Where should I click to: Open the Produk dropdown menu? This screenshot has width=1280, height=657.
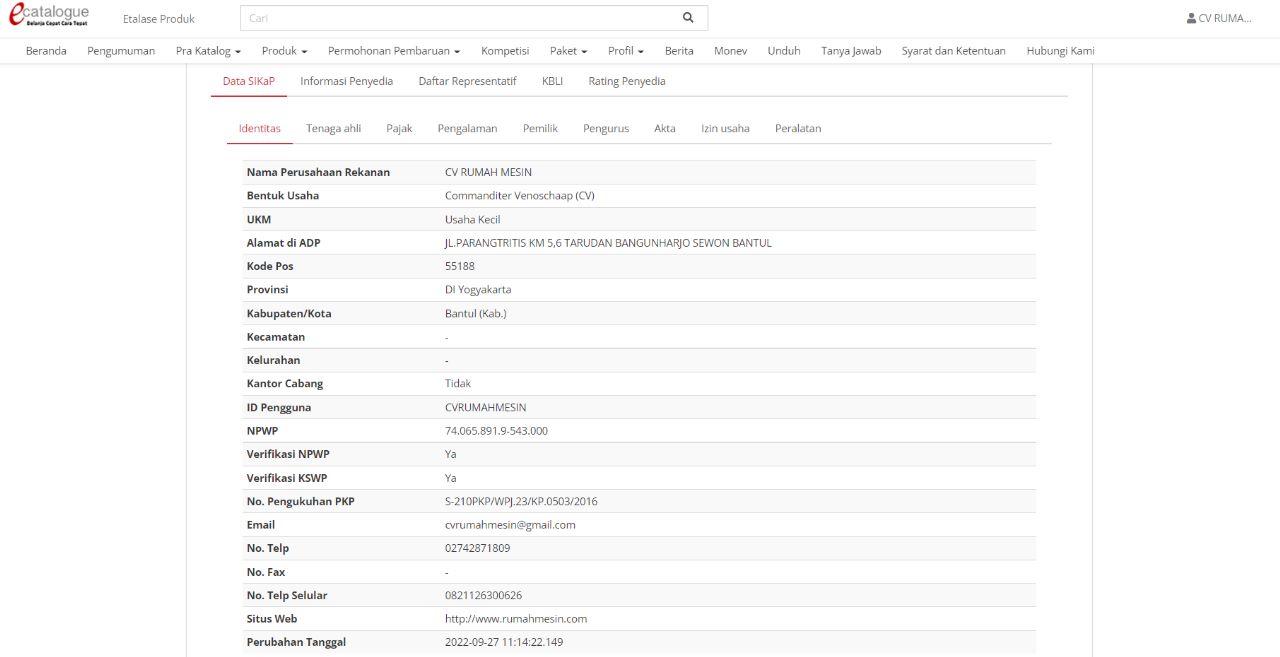pos(283,50)
